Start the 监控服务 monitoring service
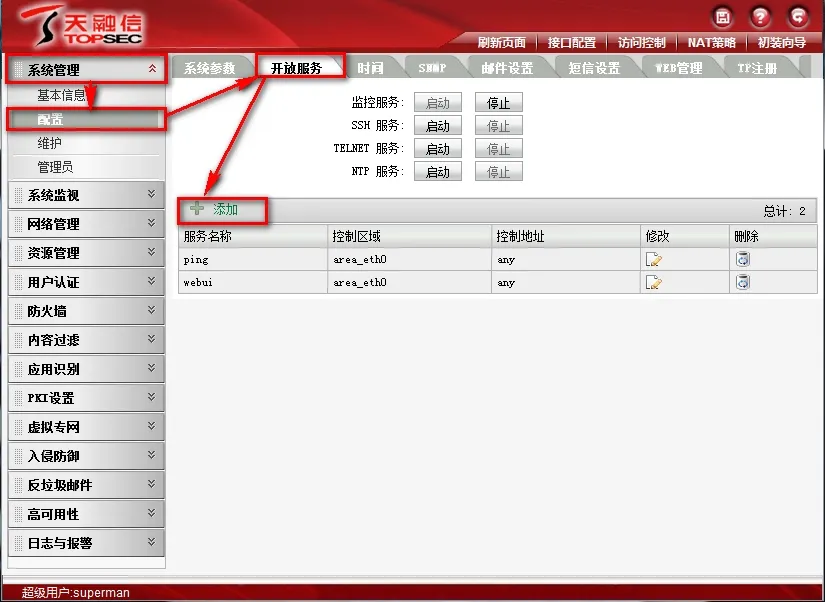Image resolution: width=825 pixels, height=602 pixels. (438, 103)
